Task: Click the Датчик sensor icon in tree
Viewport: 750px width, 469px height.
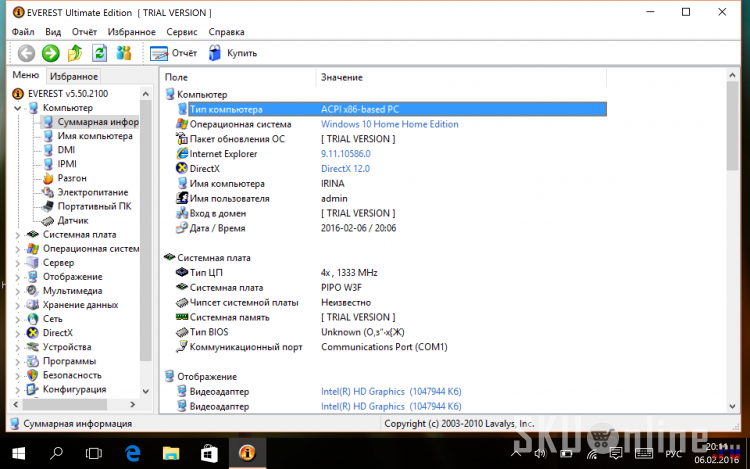Action: coord(48,221)
